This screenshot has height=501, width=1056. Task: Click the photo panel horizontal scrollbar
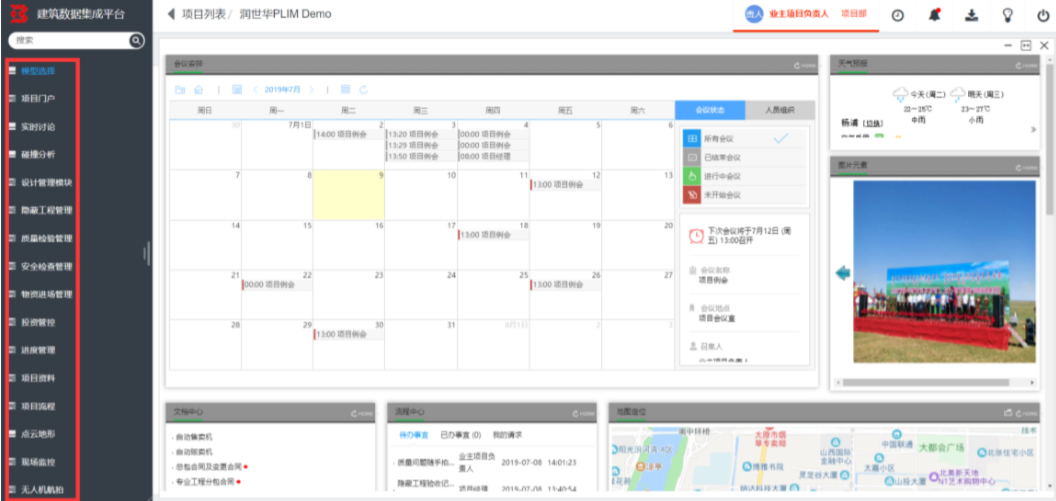click(924, 382)
